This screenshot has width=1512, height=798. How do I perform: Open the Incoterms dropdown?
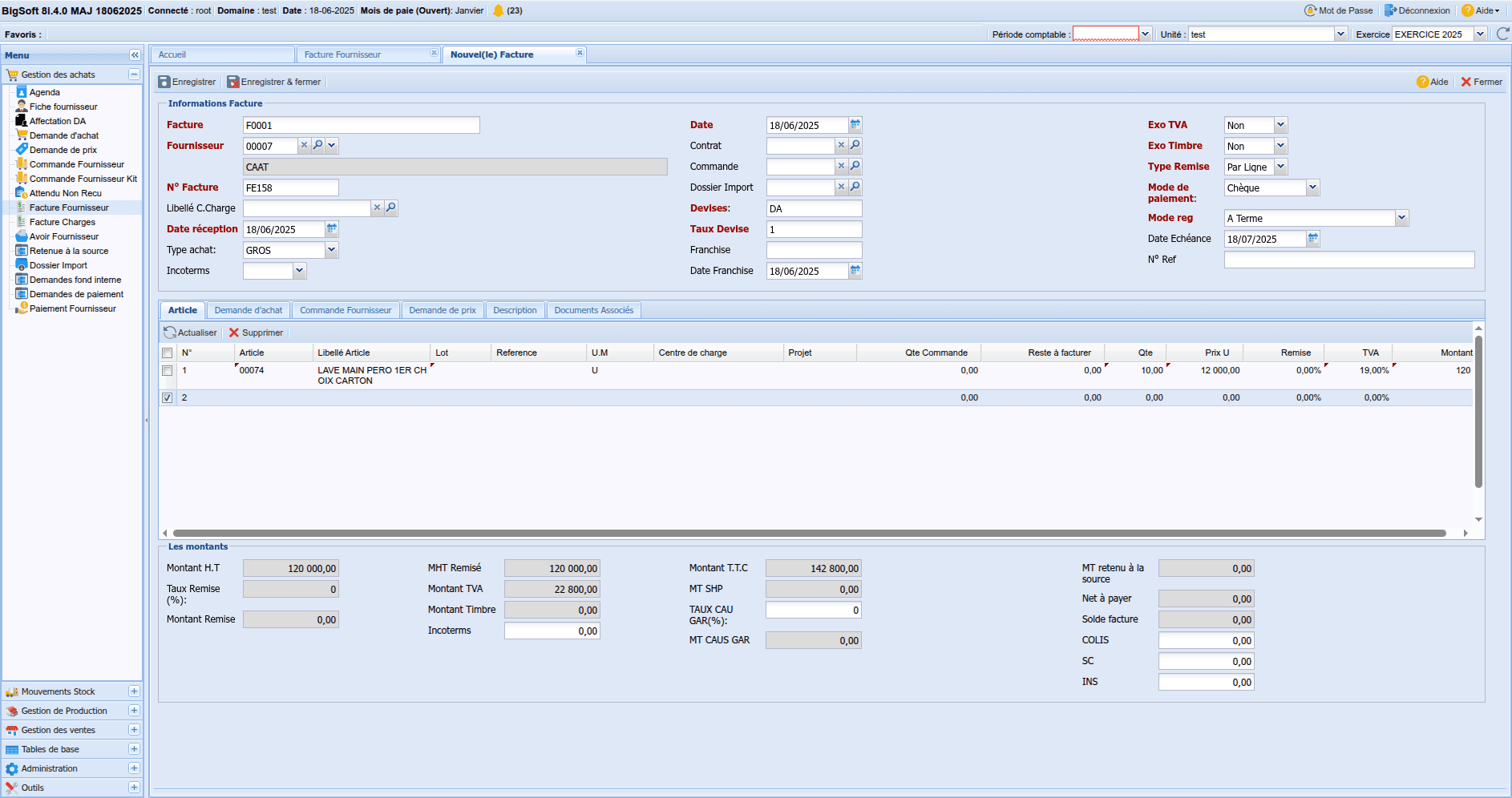coord(299,271)
